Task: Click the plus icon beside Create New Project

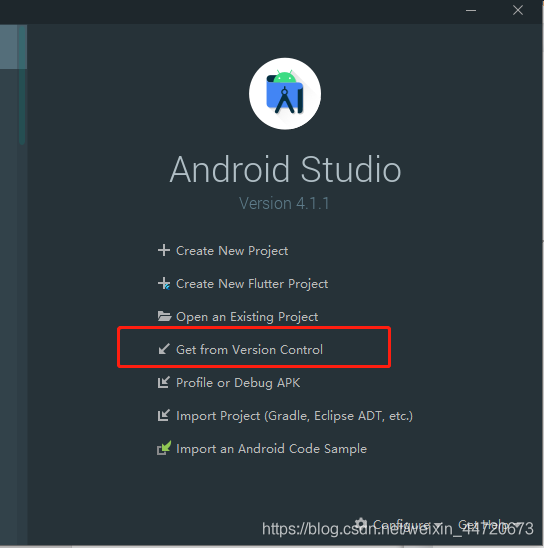Action: coord(164,250)
